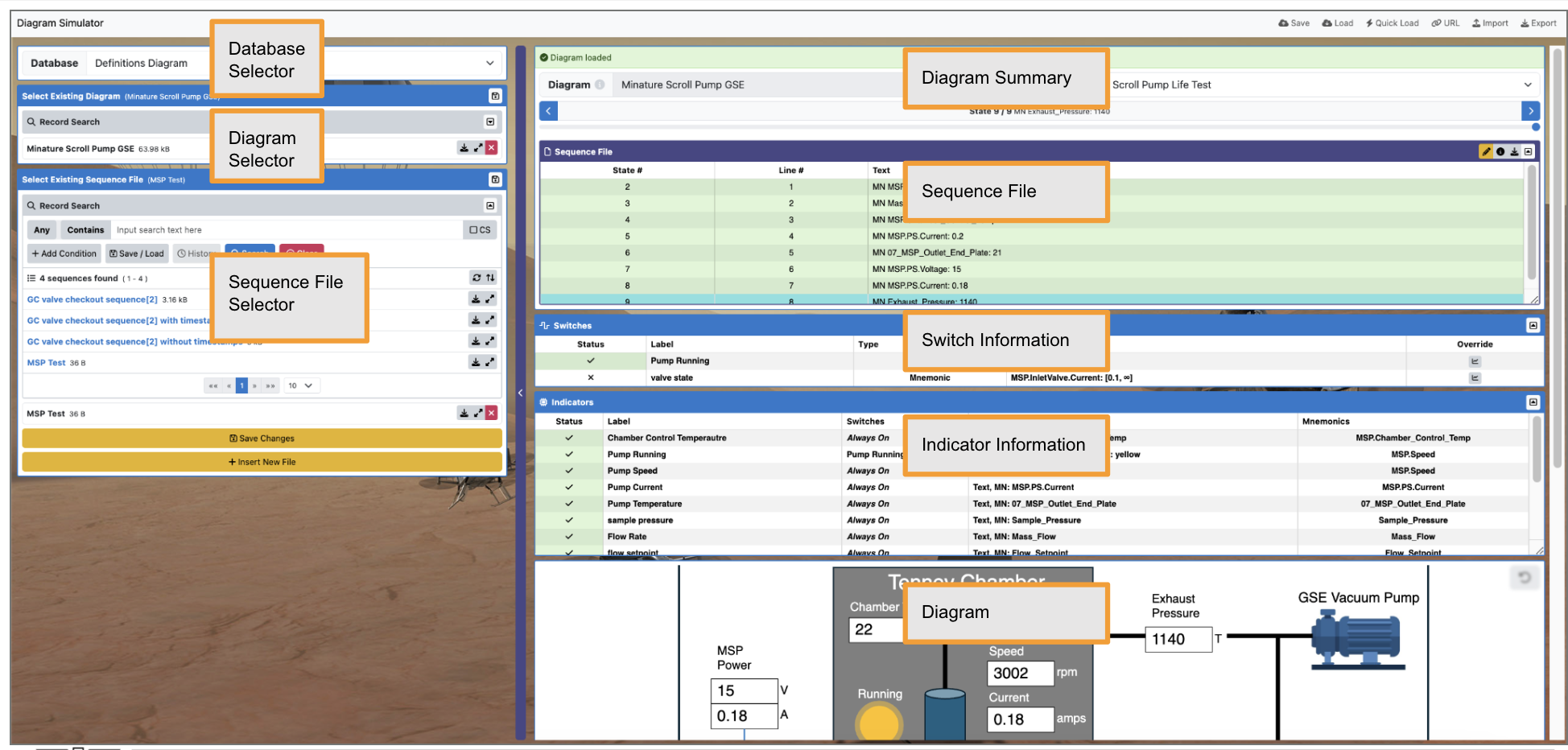The width and height of the screenshot is (1568, 750).
Task: Open the Database dropdown selector
Action: pos(489,63)
